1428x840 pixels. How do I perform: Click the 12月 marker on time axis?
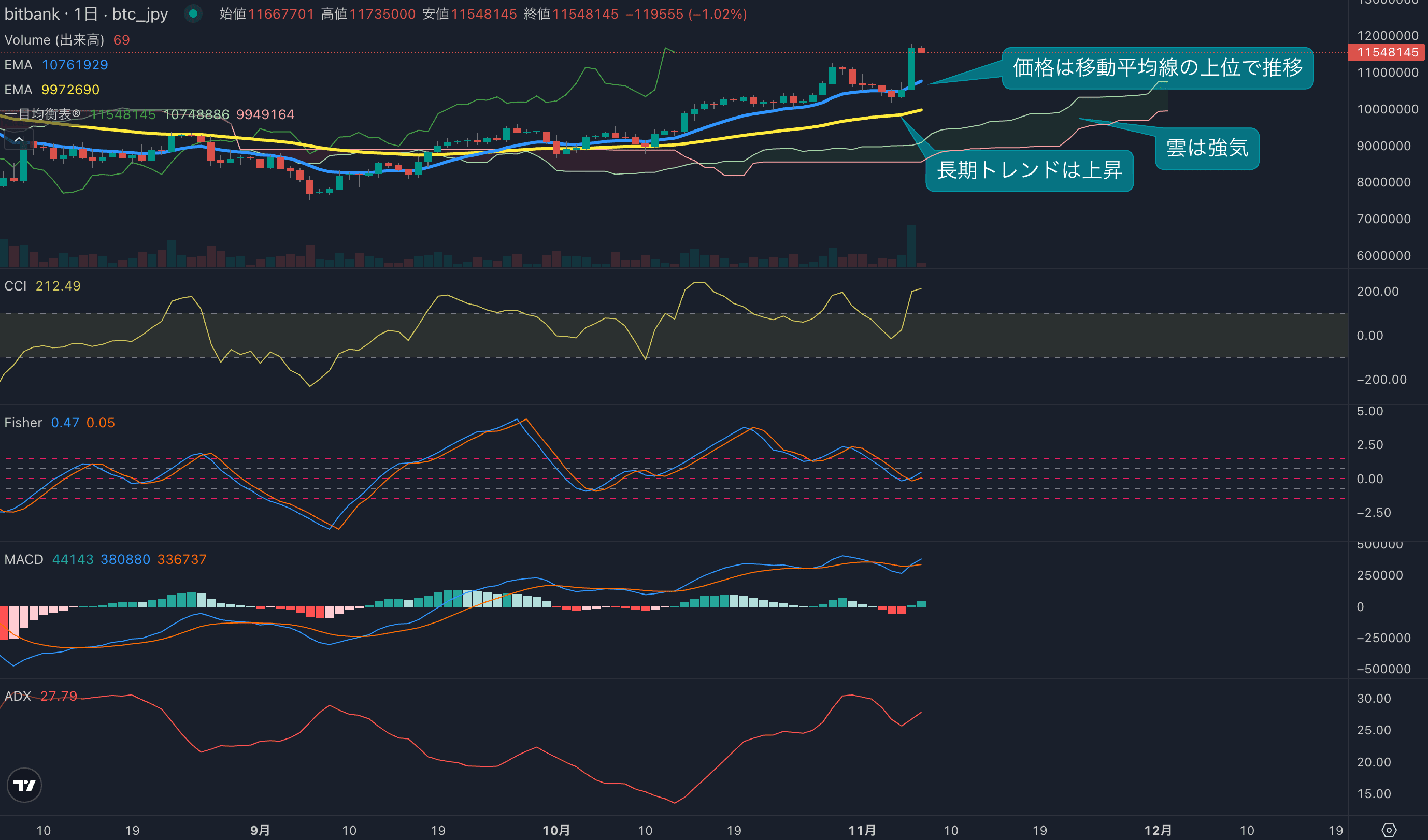click(1158, 830)
